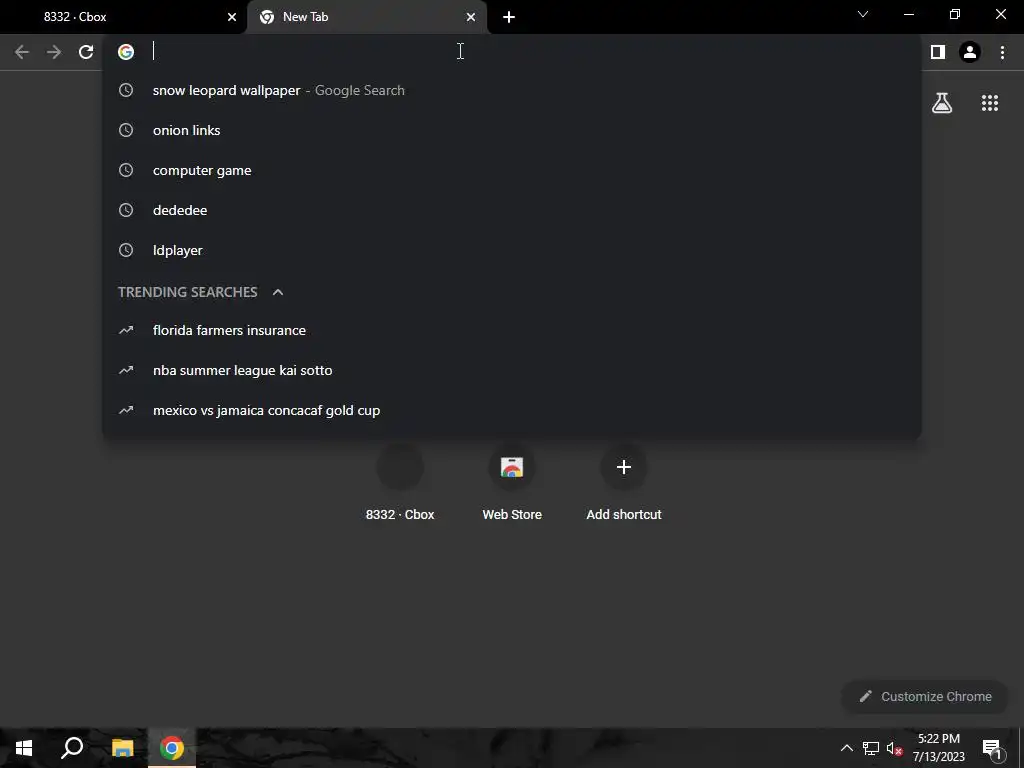Add a new shortcut
This screenshot has width=1024, height=768.
(x=624, y=482)
